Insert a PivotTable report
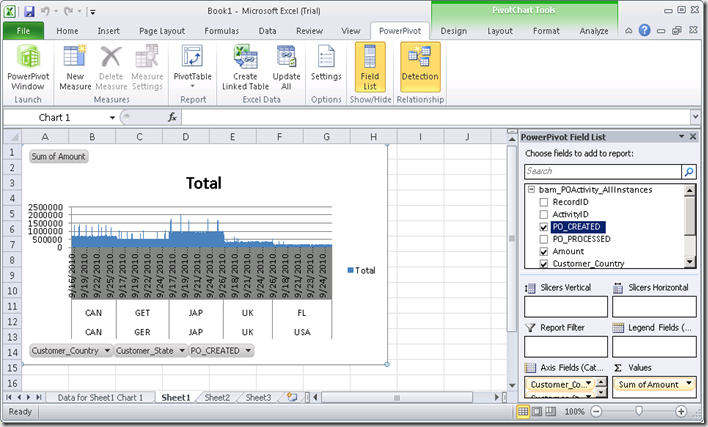This screenshot has height=427, width=708. pos(193,68)
